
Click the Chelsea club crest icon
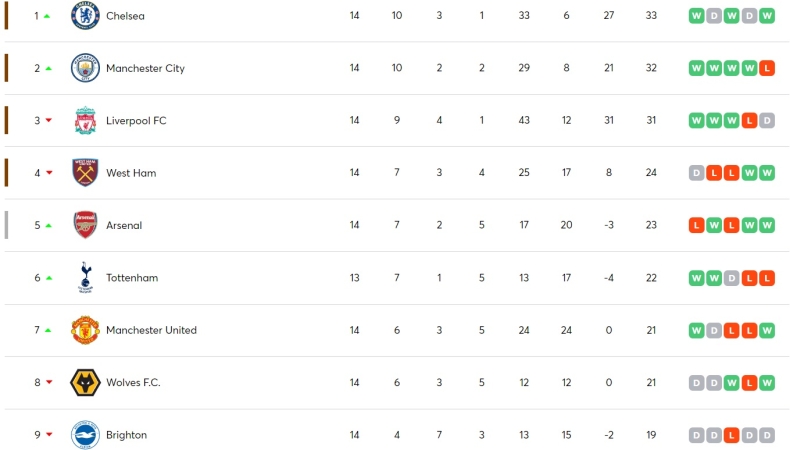[x=85, y=16]
